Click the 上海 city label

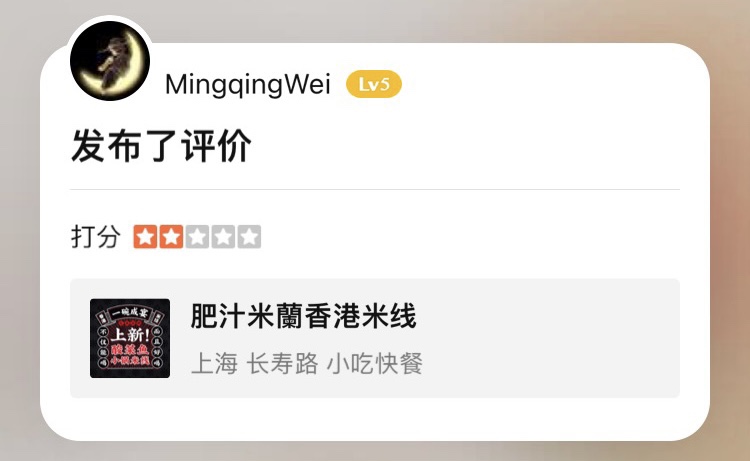214,363
